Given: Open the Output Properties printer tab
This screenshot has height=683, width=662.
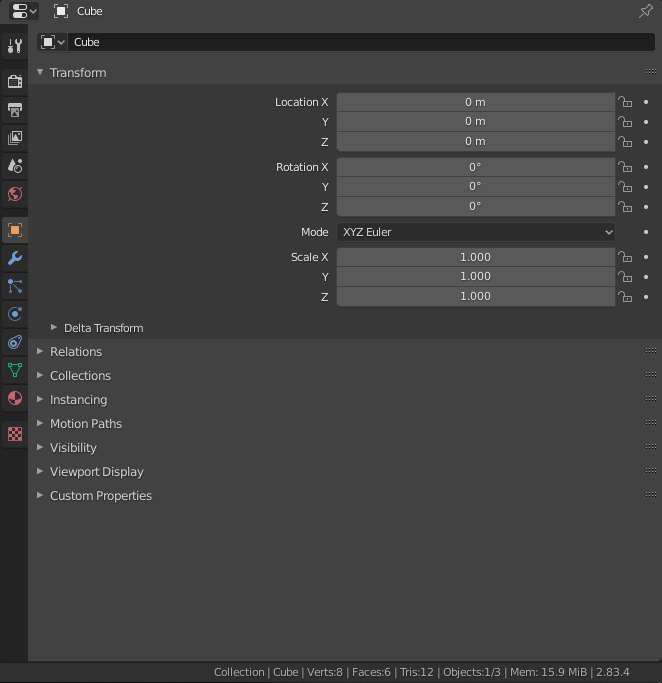Looking at the screenshot, I should tap(15, 110).
